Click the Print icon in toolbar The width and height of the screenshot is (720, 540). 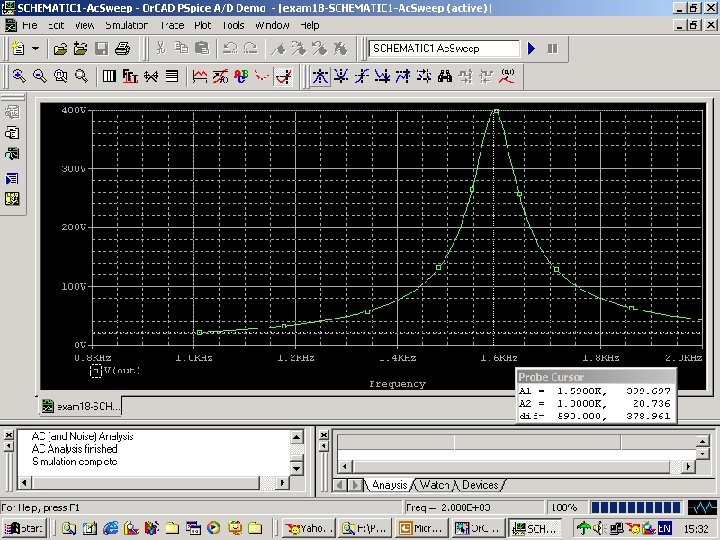click(123, 48)
